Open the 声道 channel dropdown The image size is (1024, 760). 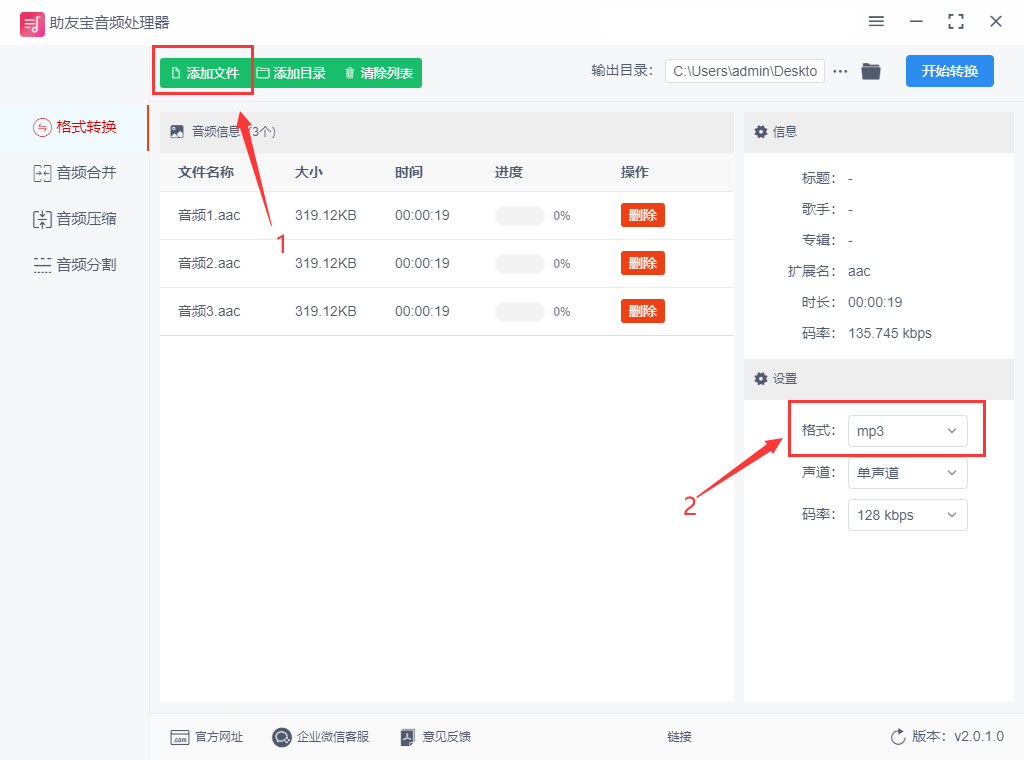tap(907, 473)
